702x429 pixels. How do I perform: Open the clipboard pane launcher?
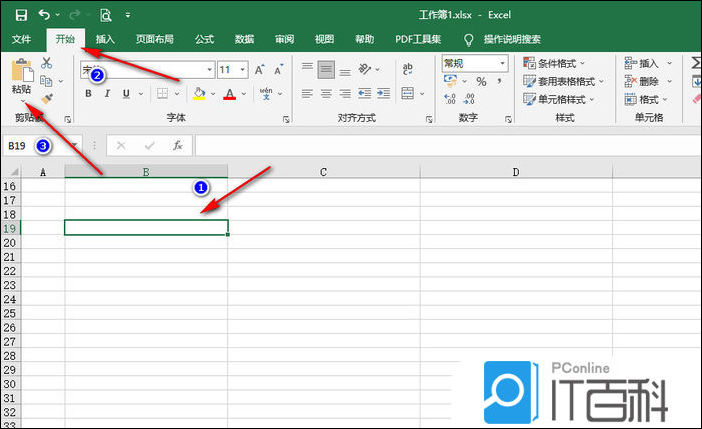coord(68,119)
